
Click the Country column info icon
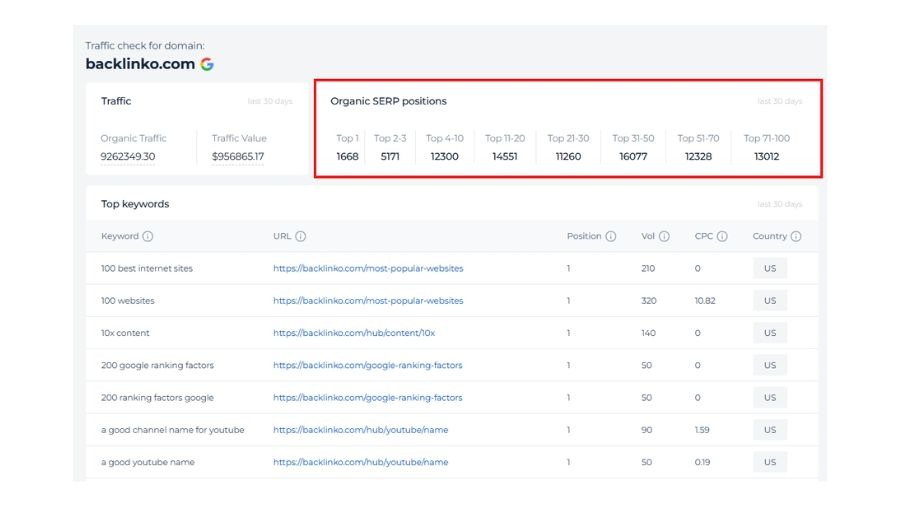[x=796, y=237]
